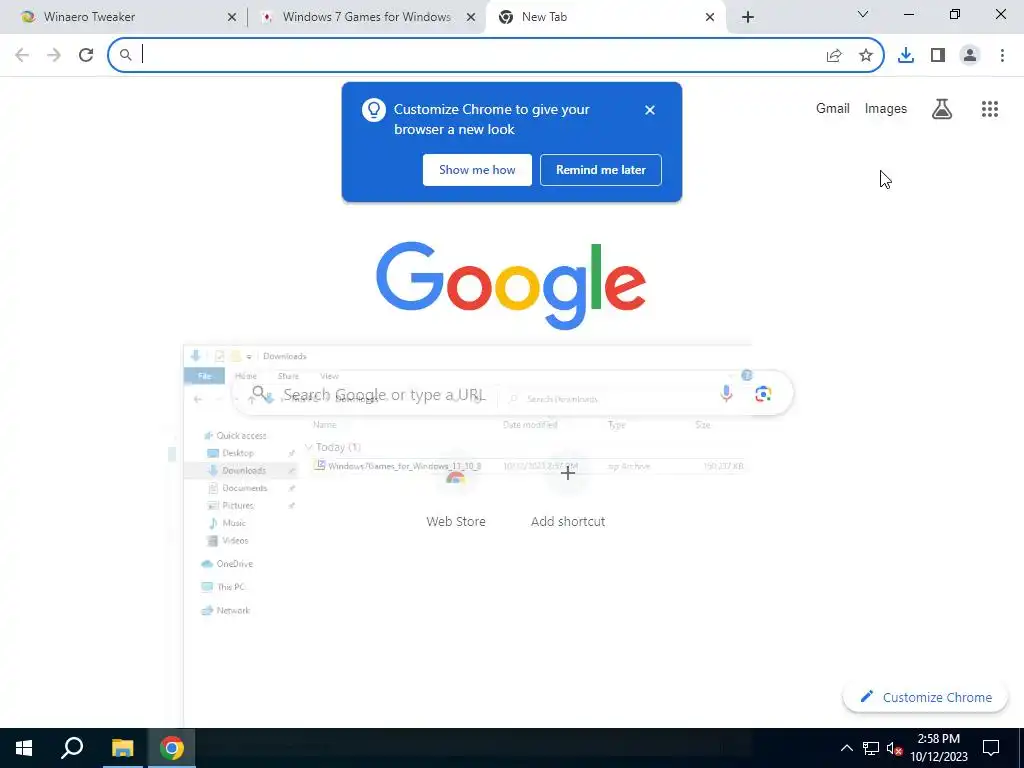Close the Windows 7 Games tab
This screenshot has width=1024, height=768.
471,18
